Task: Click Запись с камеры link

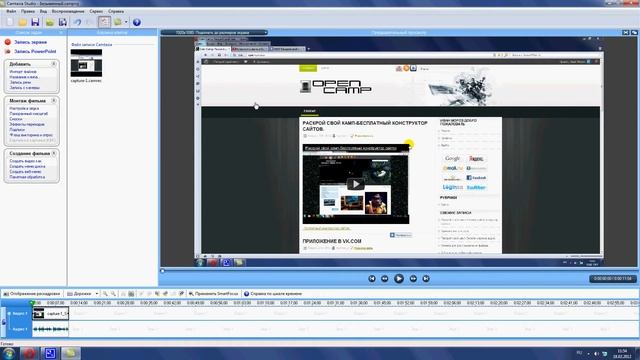Action: coord(24,88)
